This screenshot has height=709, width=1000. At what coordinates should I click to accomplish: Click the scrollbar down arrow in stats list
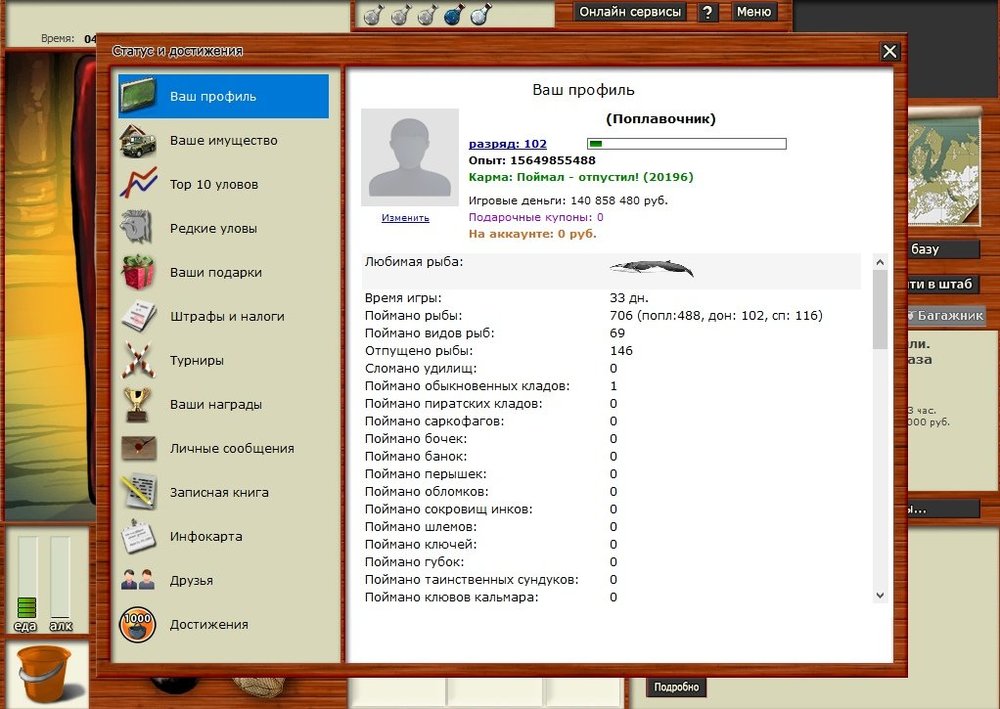tap(880, 595)
